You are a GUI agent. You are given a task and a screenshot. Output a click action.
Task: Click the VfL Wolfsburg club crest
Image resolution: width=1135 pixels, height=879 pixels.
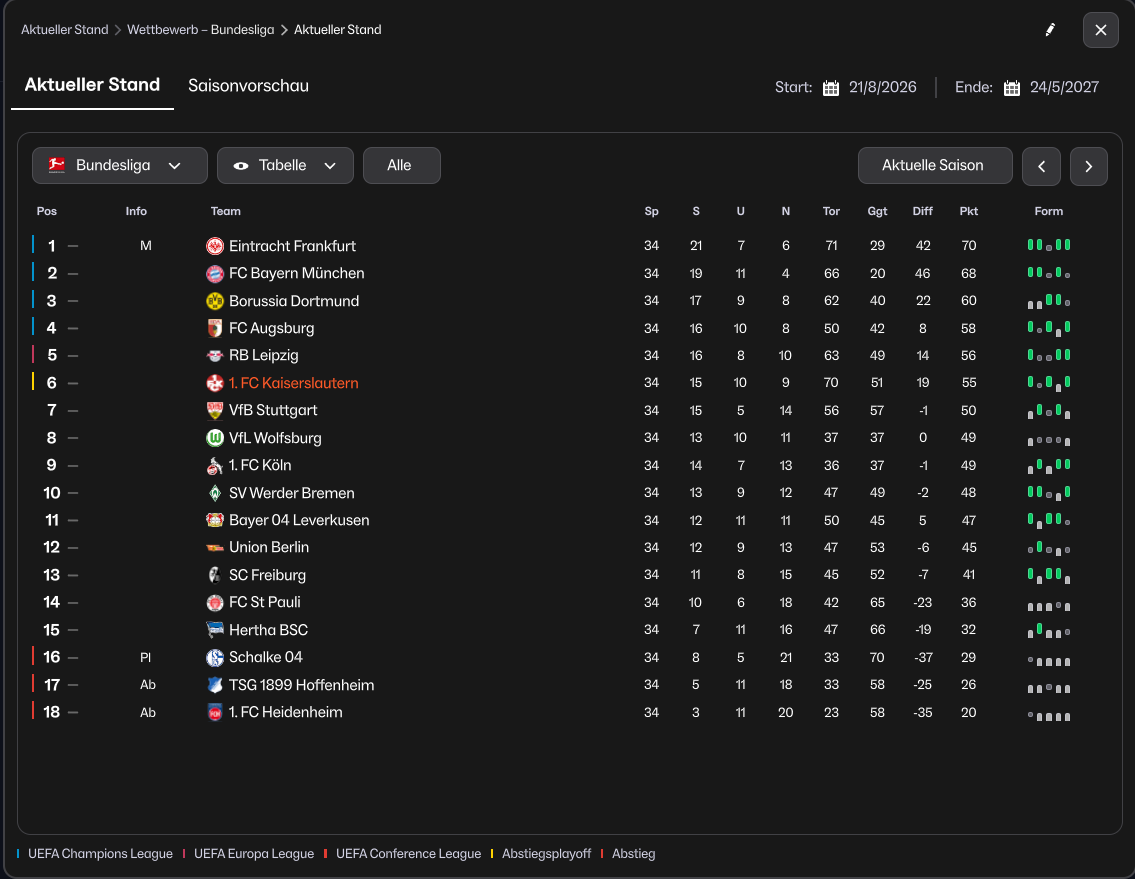pyautogui.click(x=215, y=438)
